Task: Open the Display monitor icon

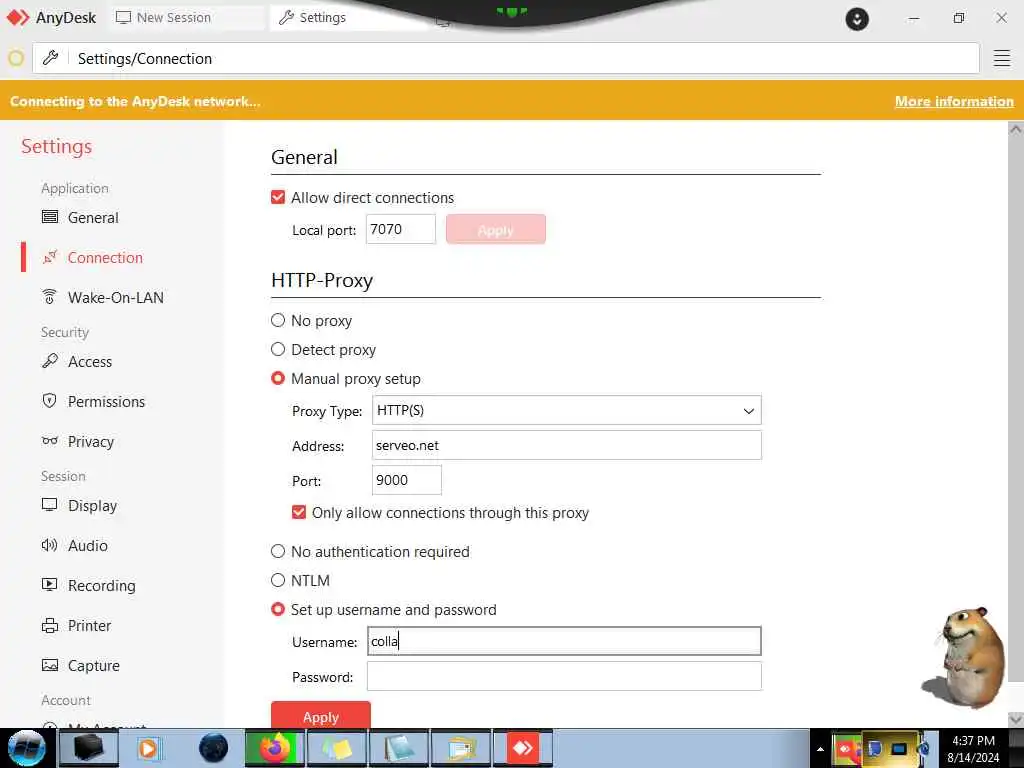Action: pyautogui.click(x=50, y=505)
